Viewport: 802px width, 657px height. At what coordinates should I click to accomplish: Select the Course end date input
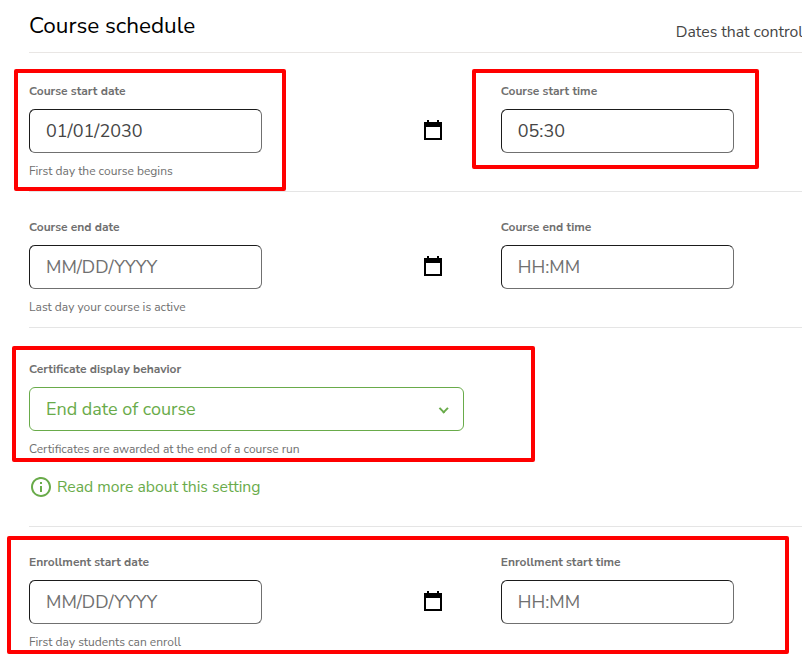point(145,267)
